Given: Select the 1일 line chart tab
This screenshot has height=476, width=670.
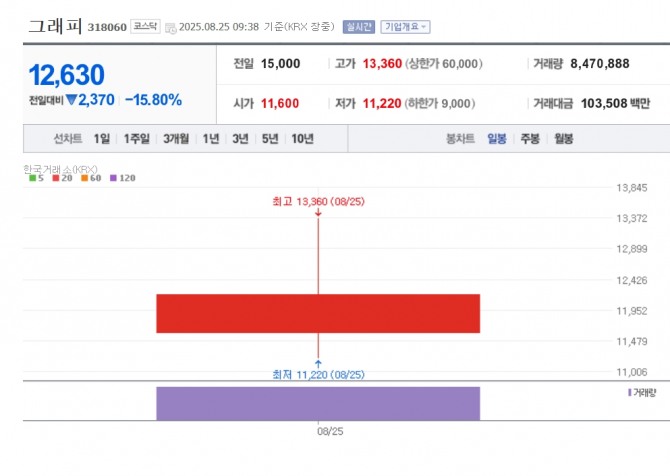Looking at the screenshot, I should tap(102, 139).
